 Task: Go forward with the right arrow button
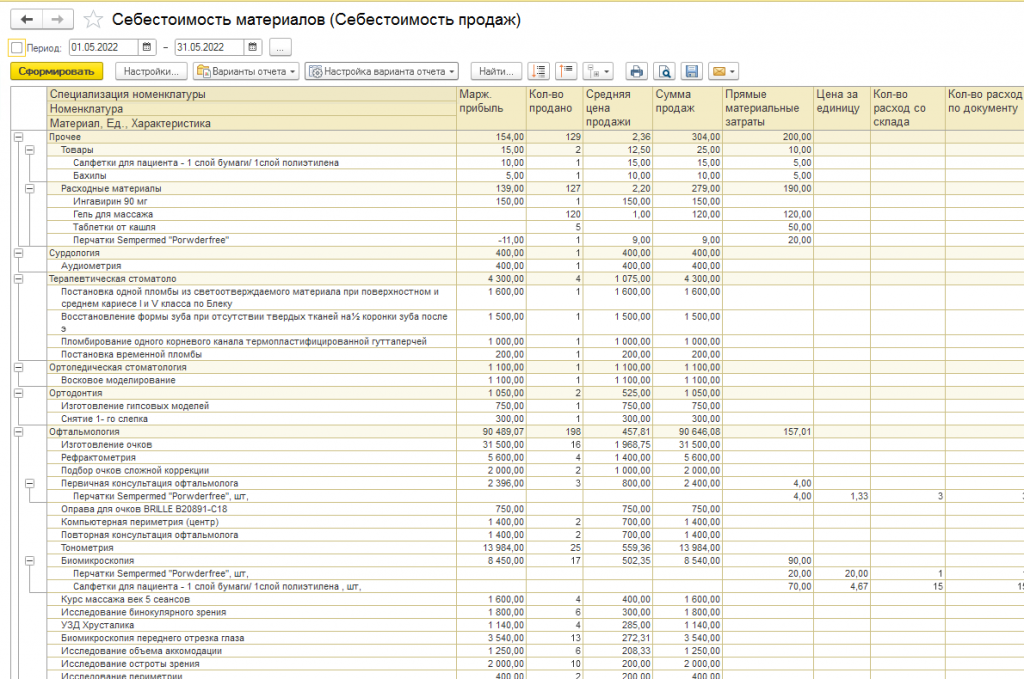tap(57, 20)
